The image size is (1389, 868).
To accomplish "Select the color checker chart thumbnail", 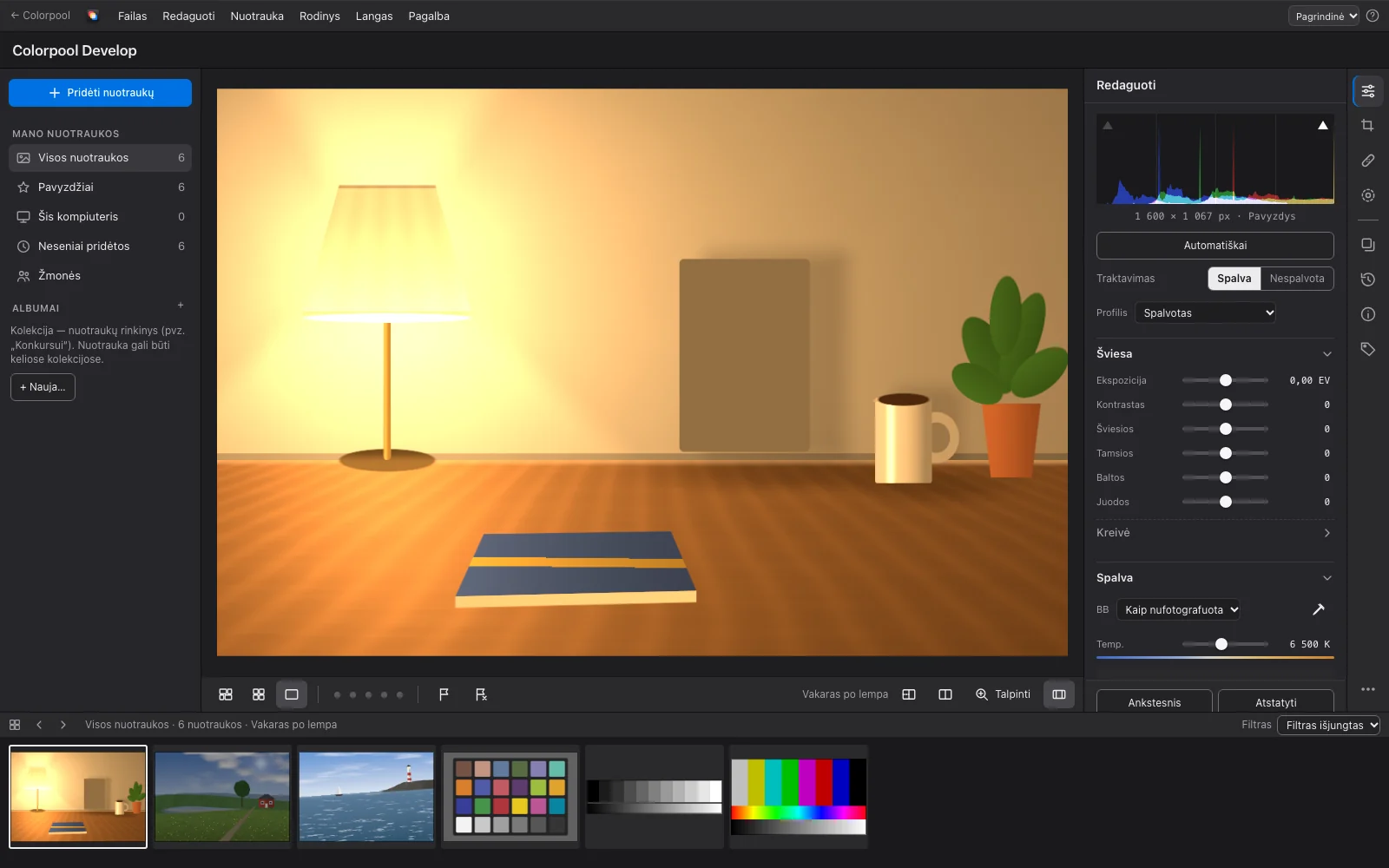I will (510, 796).
